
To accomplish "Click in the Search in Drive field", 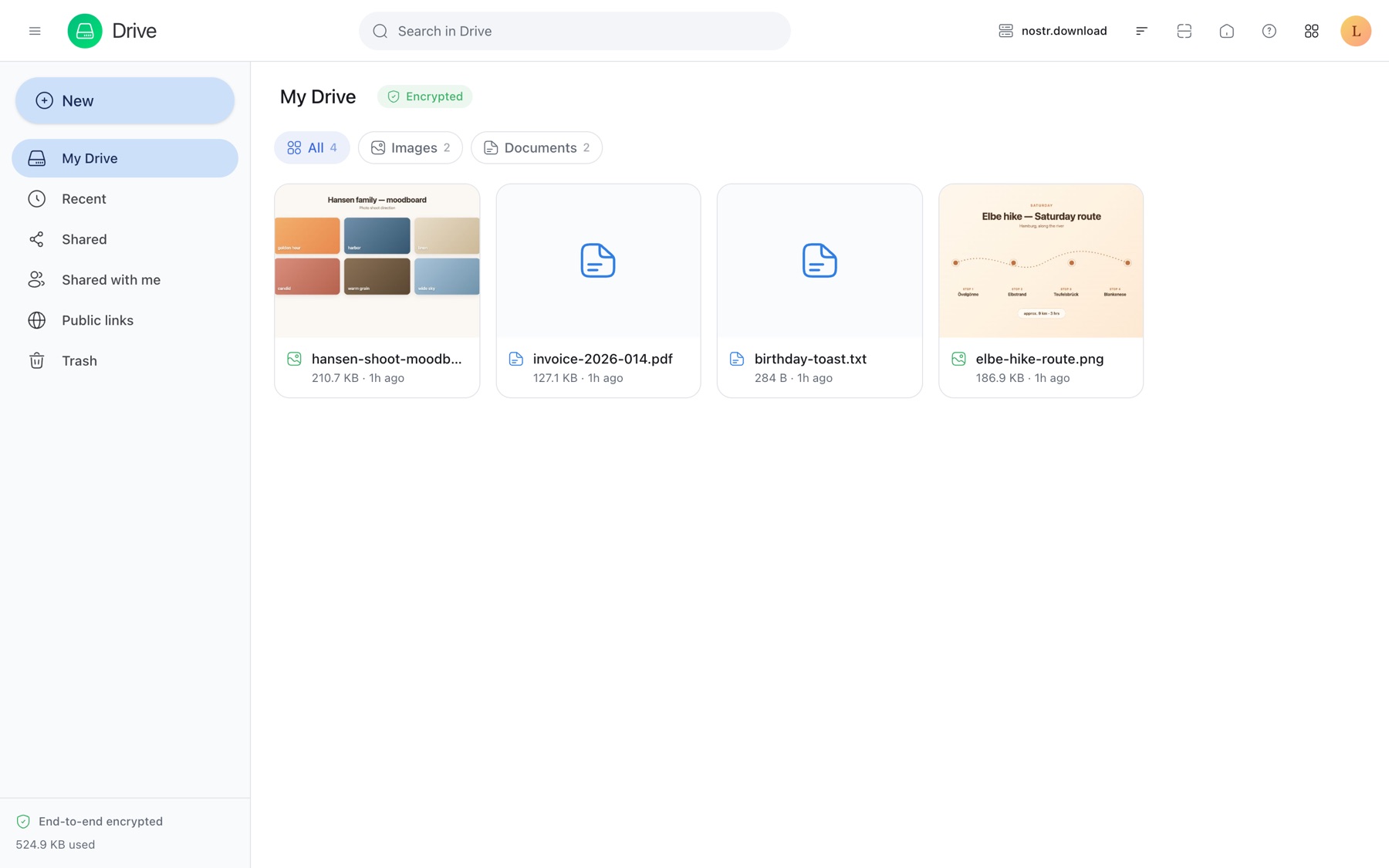I will pyautogui.click(x=574, y=31).
